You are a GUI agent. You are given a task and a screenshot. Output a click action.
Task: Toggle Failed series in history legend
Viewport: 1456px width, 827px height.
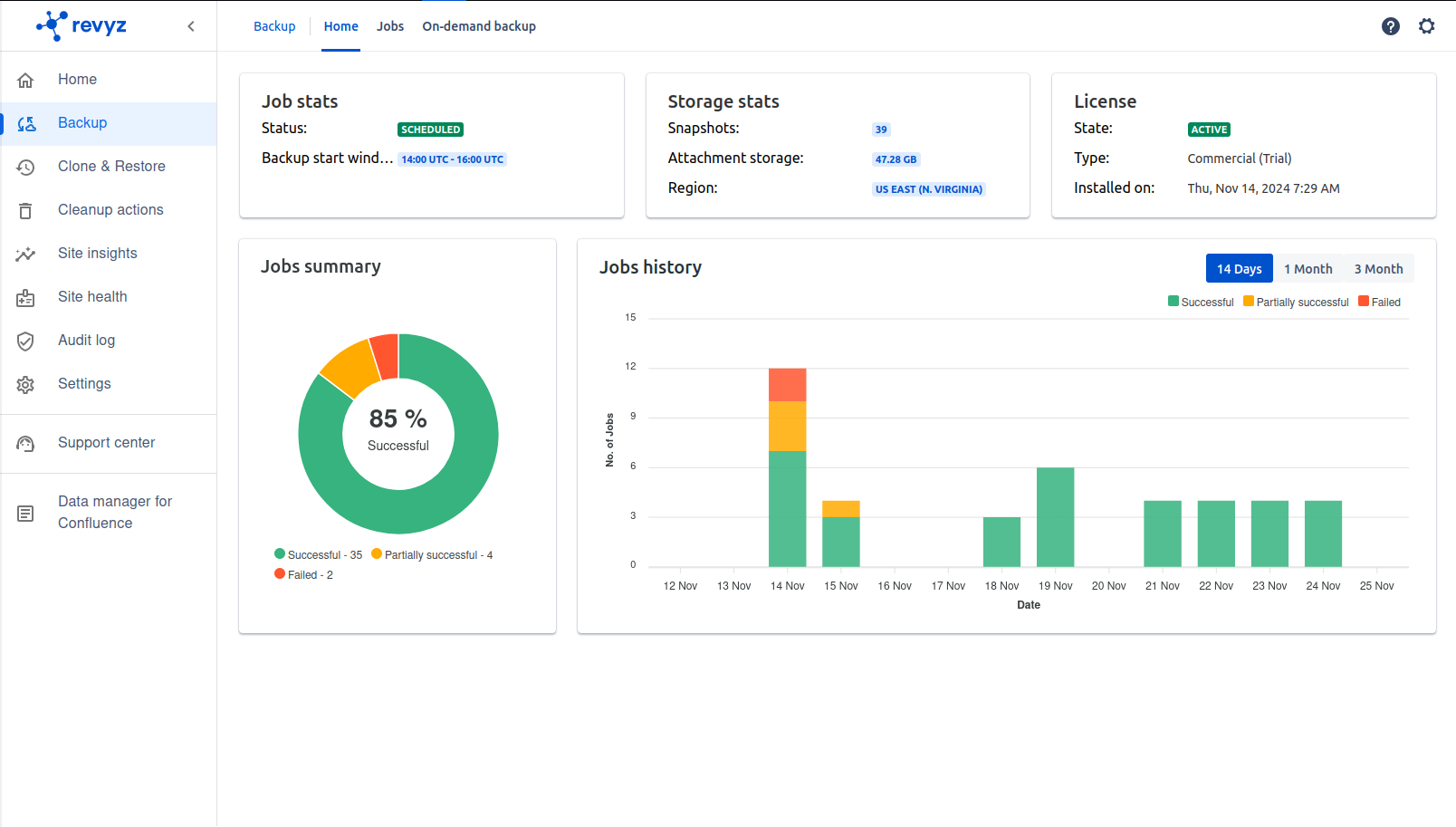(x=1379, y=303)
